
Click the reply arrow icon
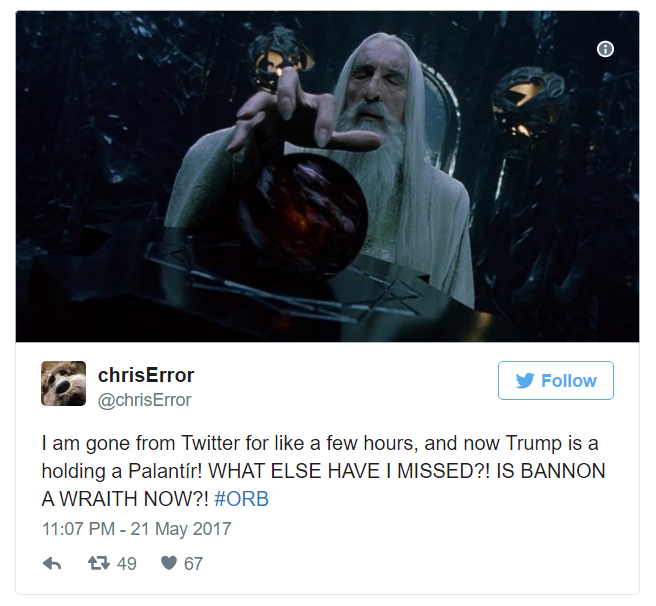point(52,563)
